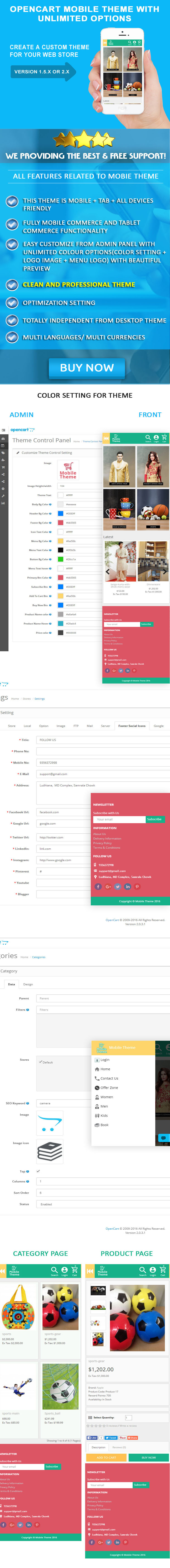Open Cart icon in Category Page preview header
170x1568 pixels.
click(75, 1270)
